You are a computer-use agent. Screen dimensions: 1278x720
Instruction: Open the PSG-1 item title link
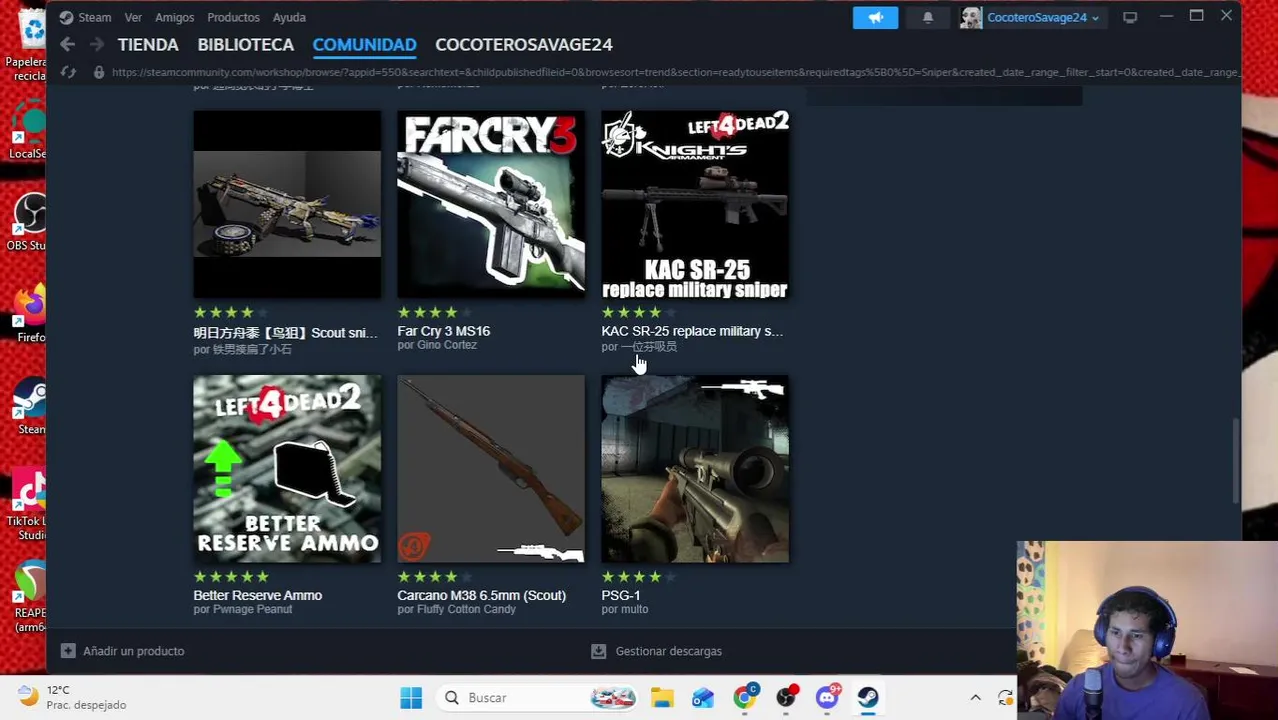click(620, 595)
